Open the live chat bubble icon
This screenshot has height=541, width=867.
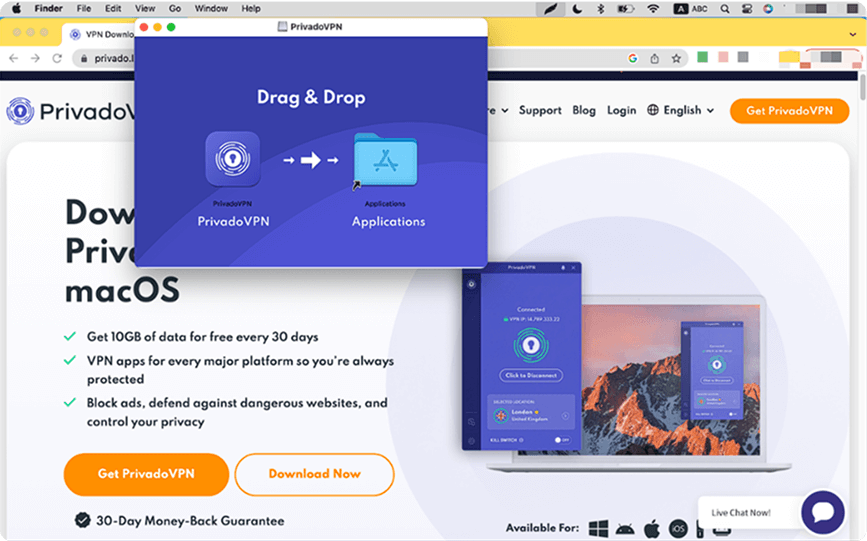(x=822, y=512)
